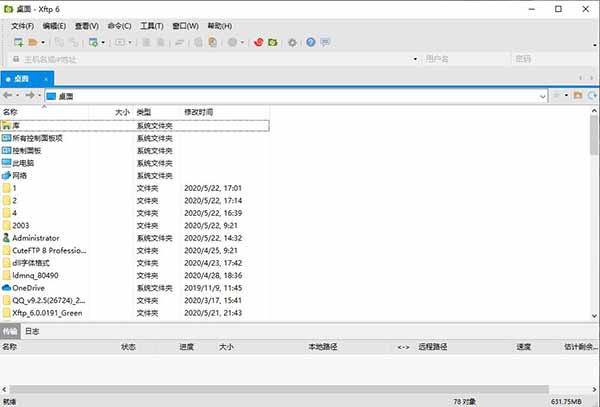Go back using the left arrow button
Image resolution: width=600 pixels, height=407 pixels.
click(7, 95)
